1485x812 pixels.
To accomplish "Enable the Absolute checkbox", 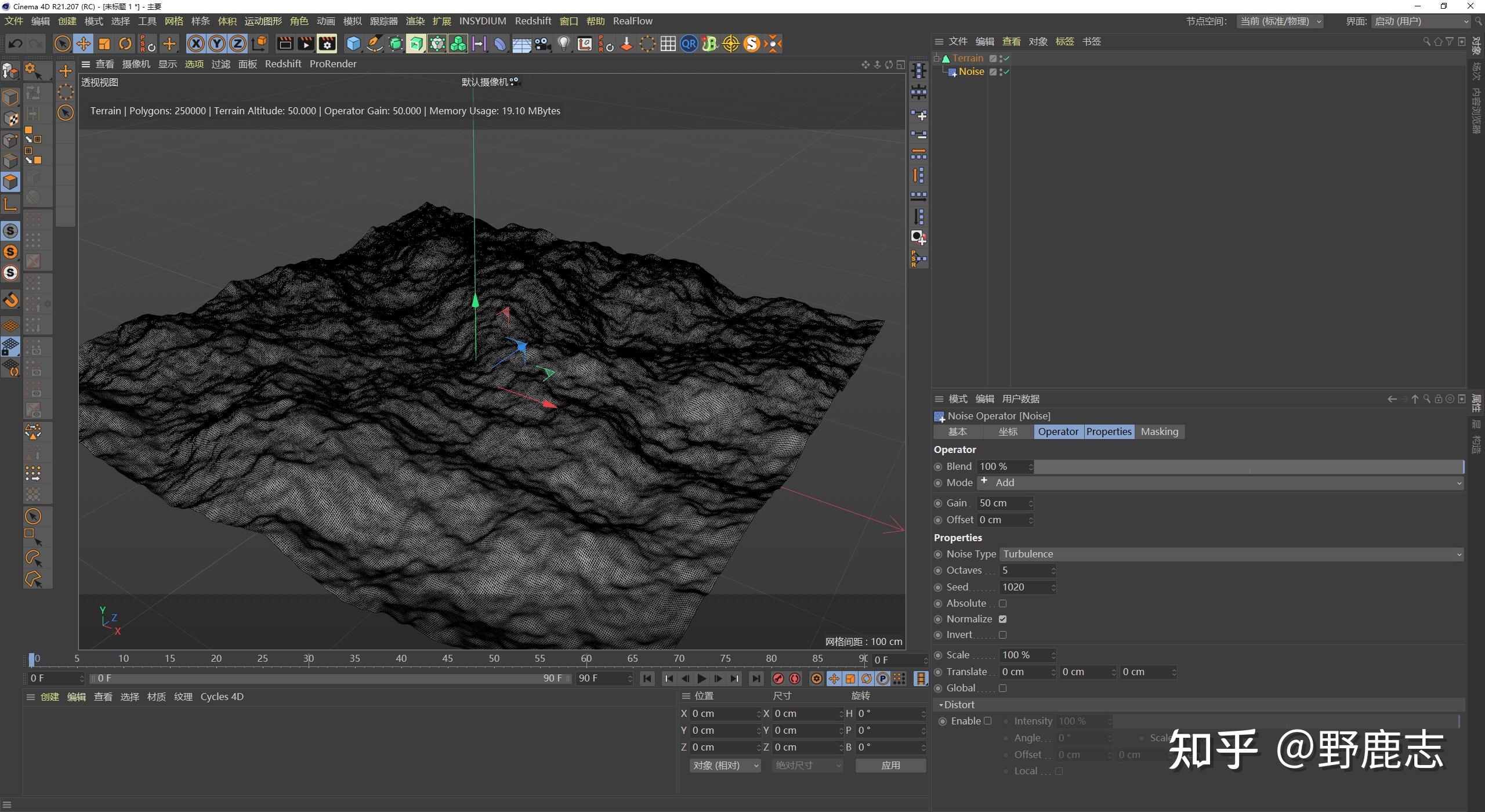I will (1002, 604).
